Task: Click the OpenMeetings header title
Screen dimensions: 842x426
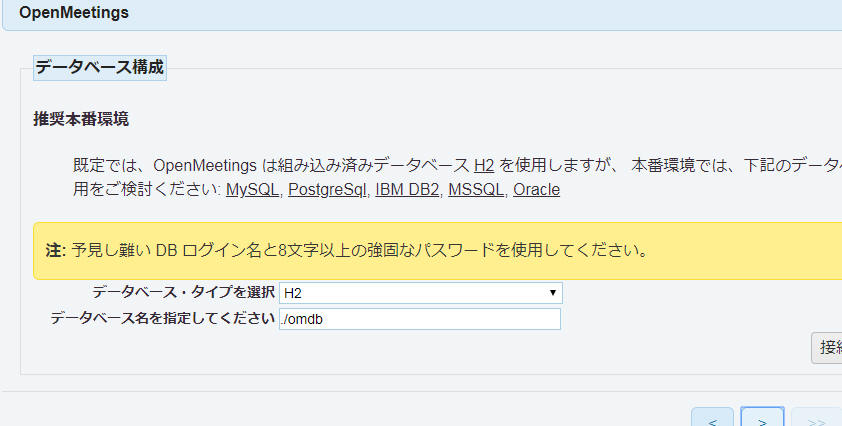Action: (73, 13)
